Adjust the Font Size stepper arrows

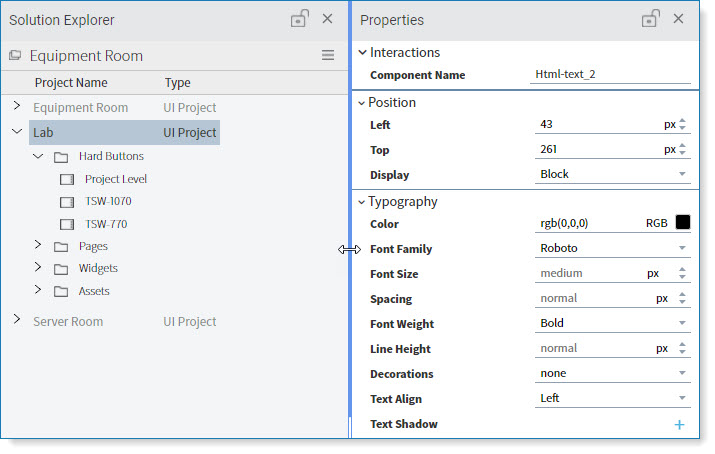pos(682,273)
